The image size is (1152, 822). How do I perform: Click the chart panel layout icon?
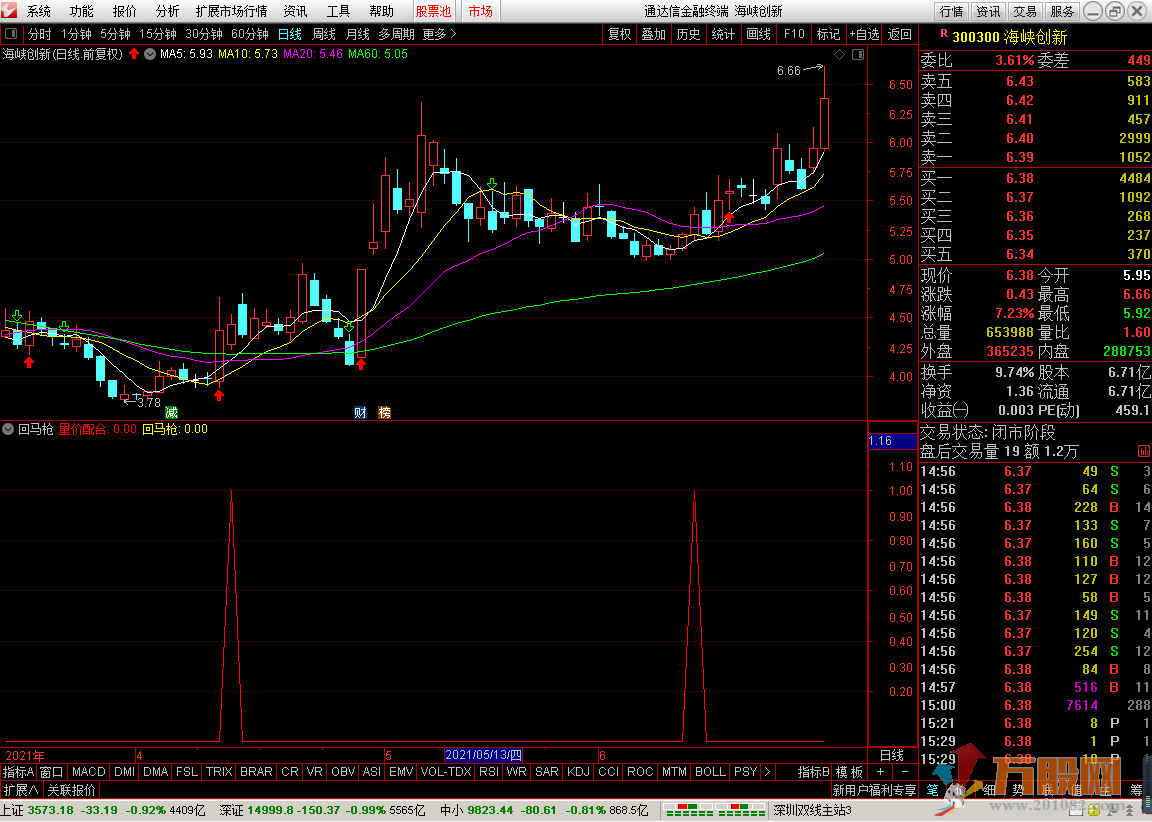tap(857, 54)
